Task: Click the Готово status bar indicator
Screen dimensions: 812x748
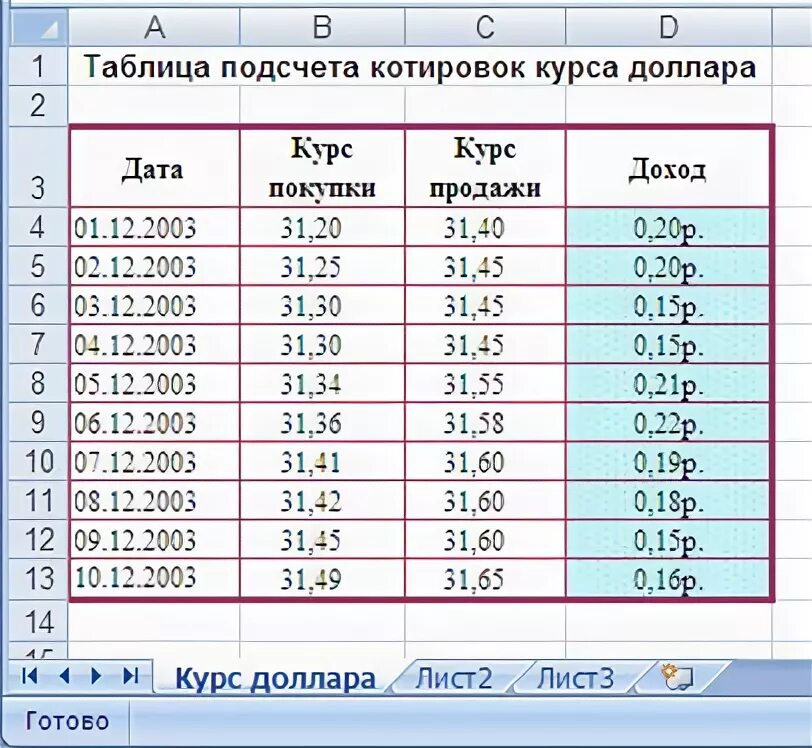Action: coord(67,721)
